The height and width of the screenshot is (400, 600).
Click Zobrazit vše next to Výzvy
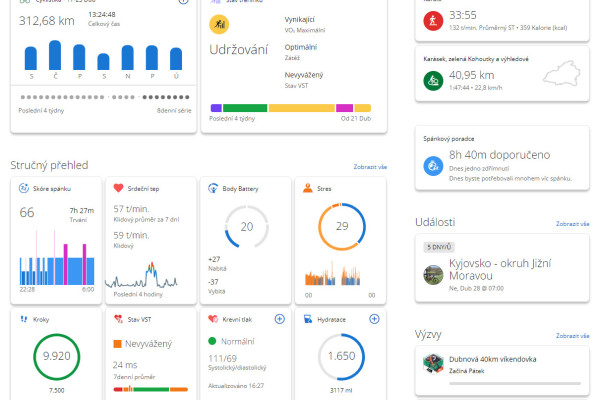[572, 336]
